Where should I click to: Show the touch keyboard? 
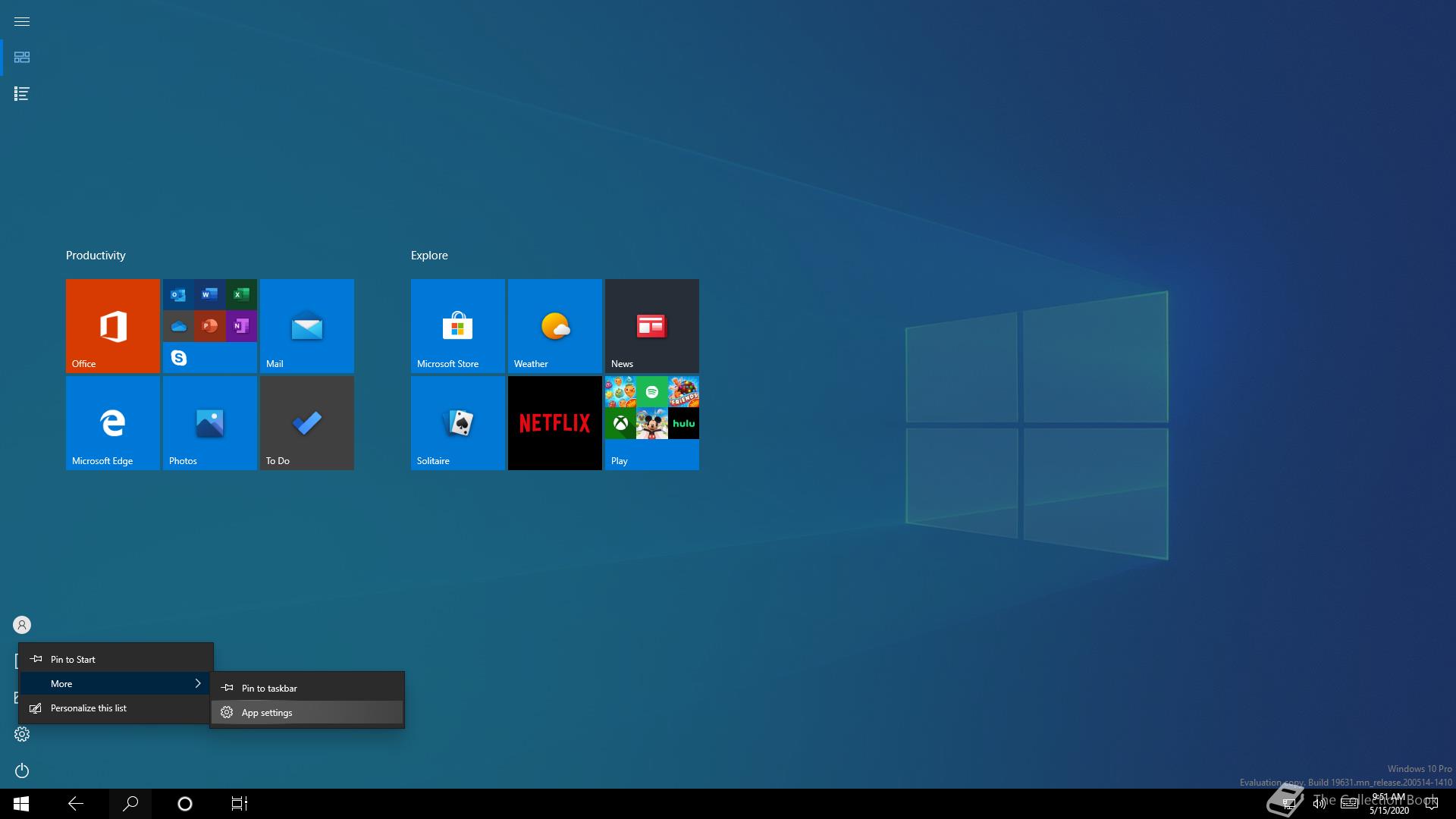tap(1349, 804)
